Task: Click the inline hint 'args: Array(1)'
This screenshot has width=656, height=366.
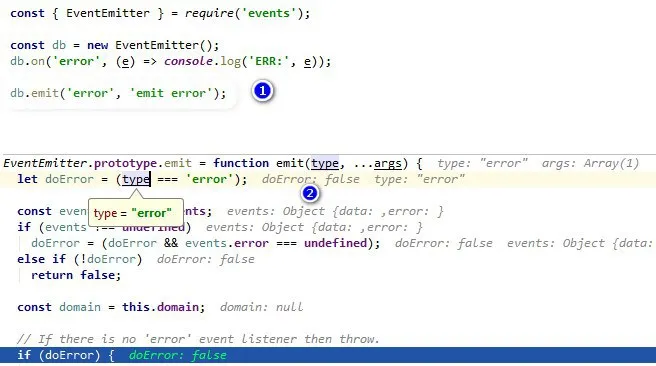Action: click(x=590, y=163)
